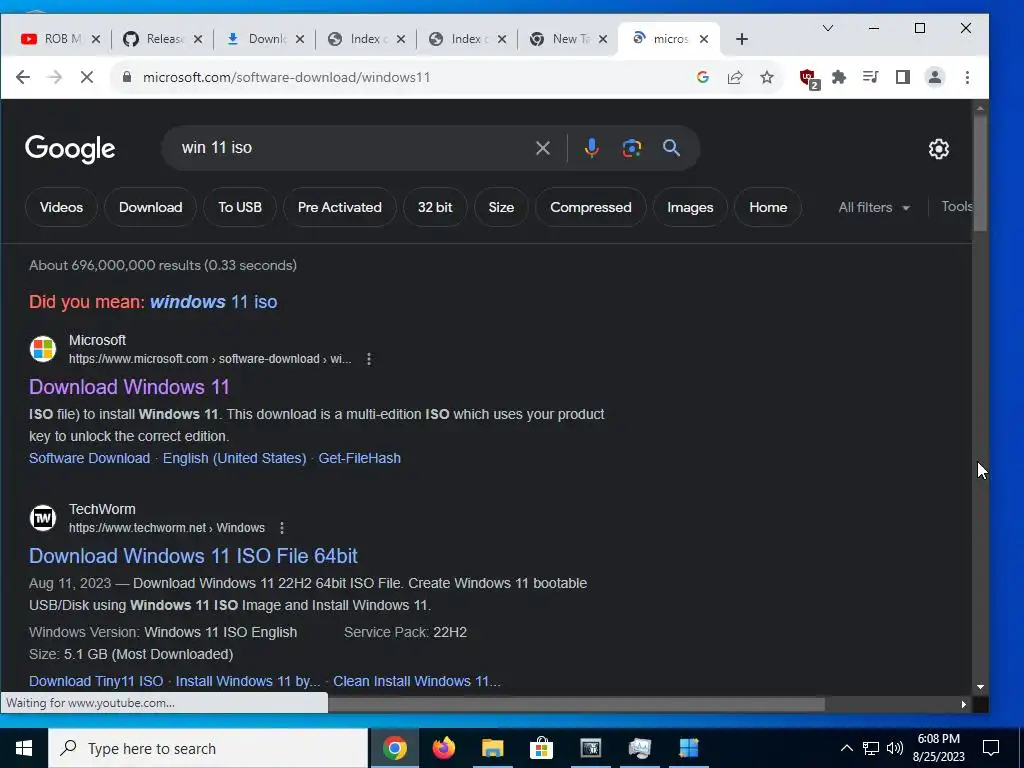Open the Software Download sitelink
The image size is (1024, 768).
tap(89, 458)
